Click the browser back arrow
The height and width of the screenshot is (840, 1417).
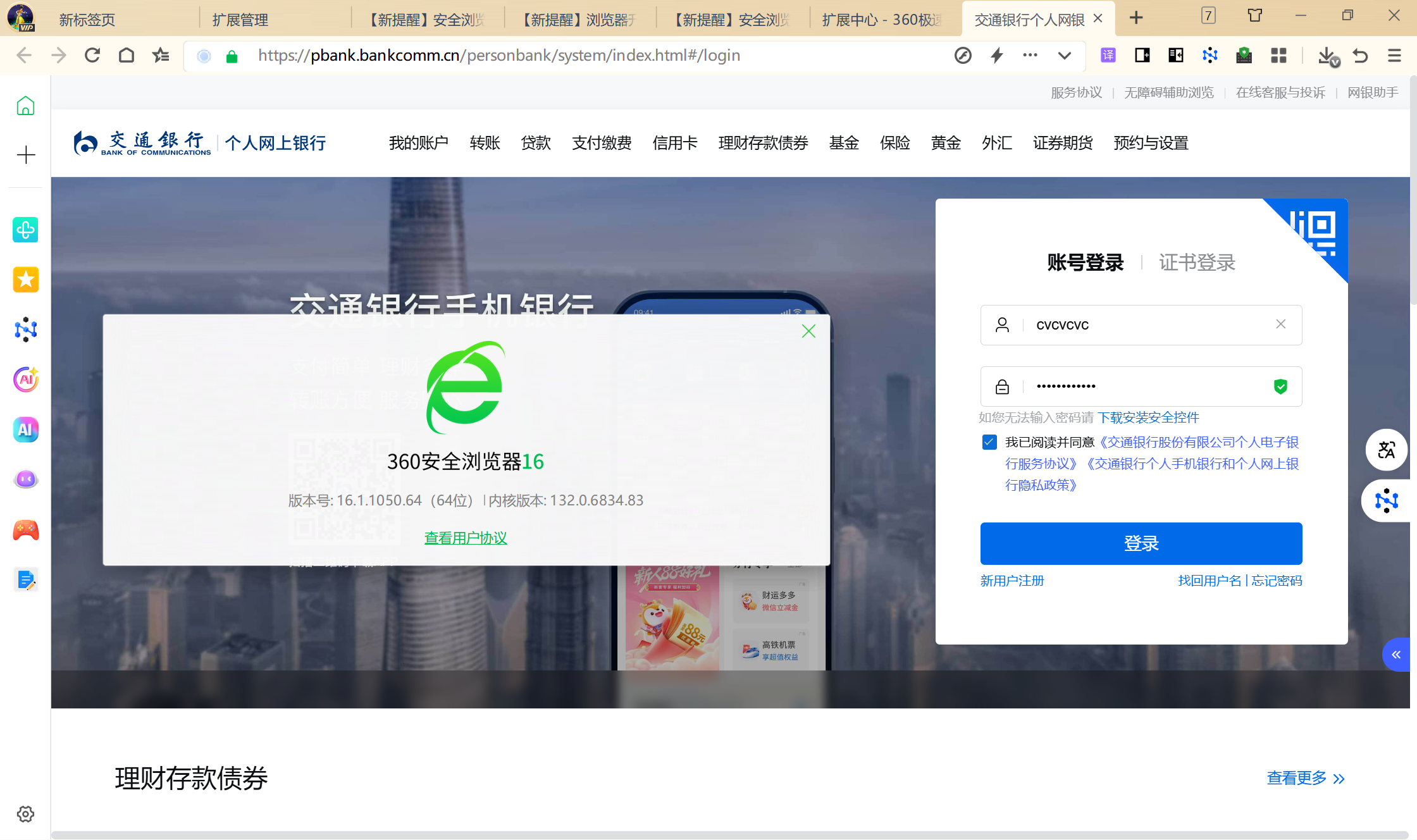(24, 56)
